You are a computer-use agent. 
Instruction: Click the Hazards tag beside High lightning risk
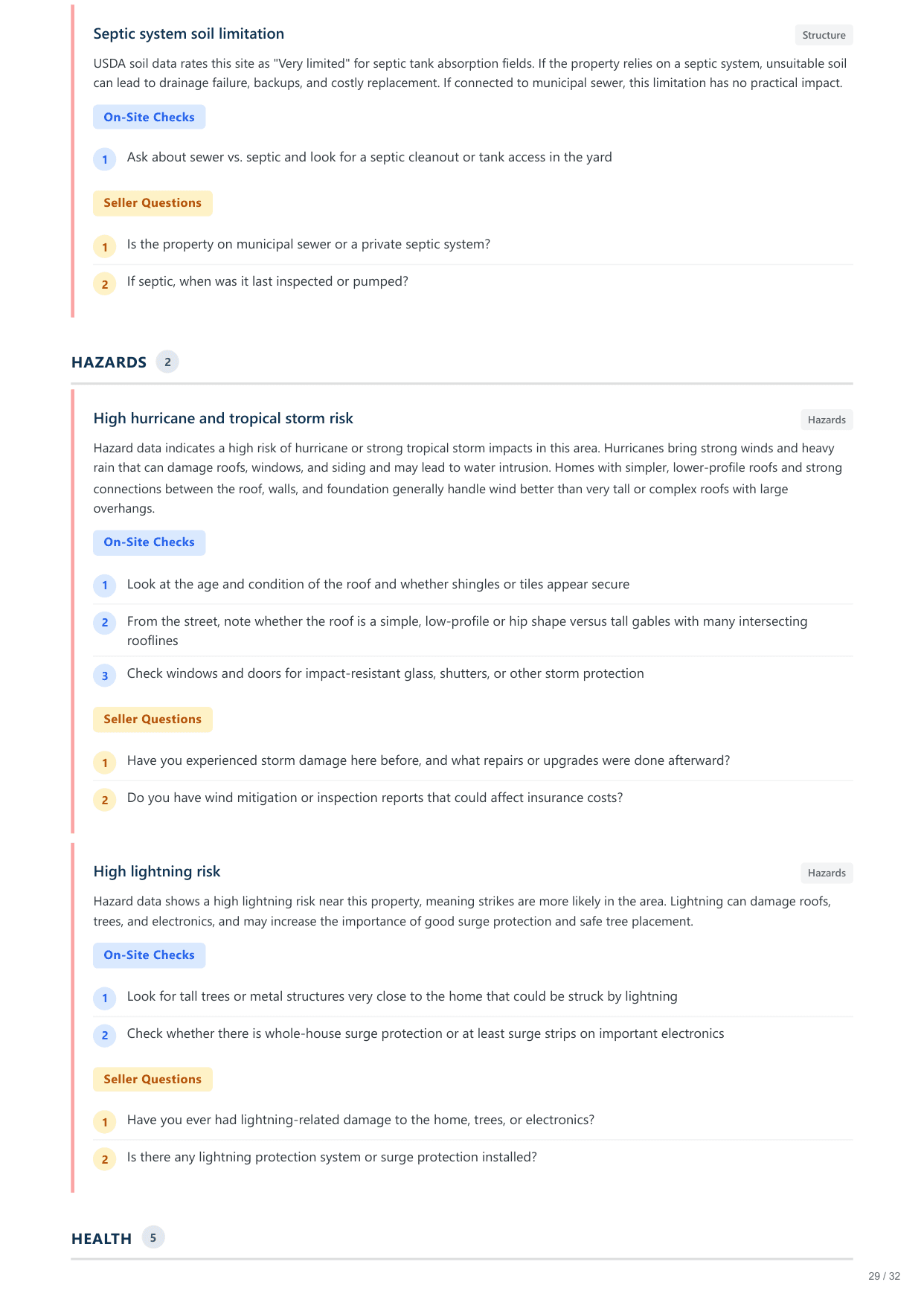[827, 873]
